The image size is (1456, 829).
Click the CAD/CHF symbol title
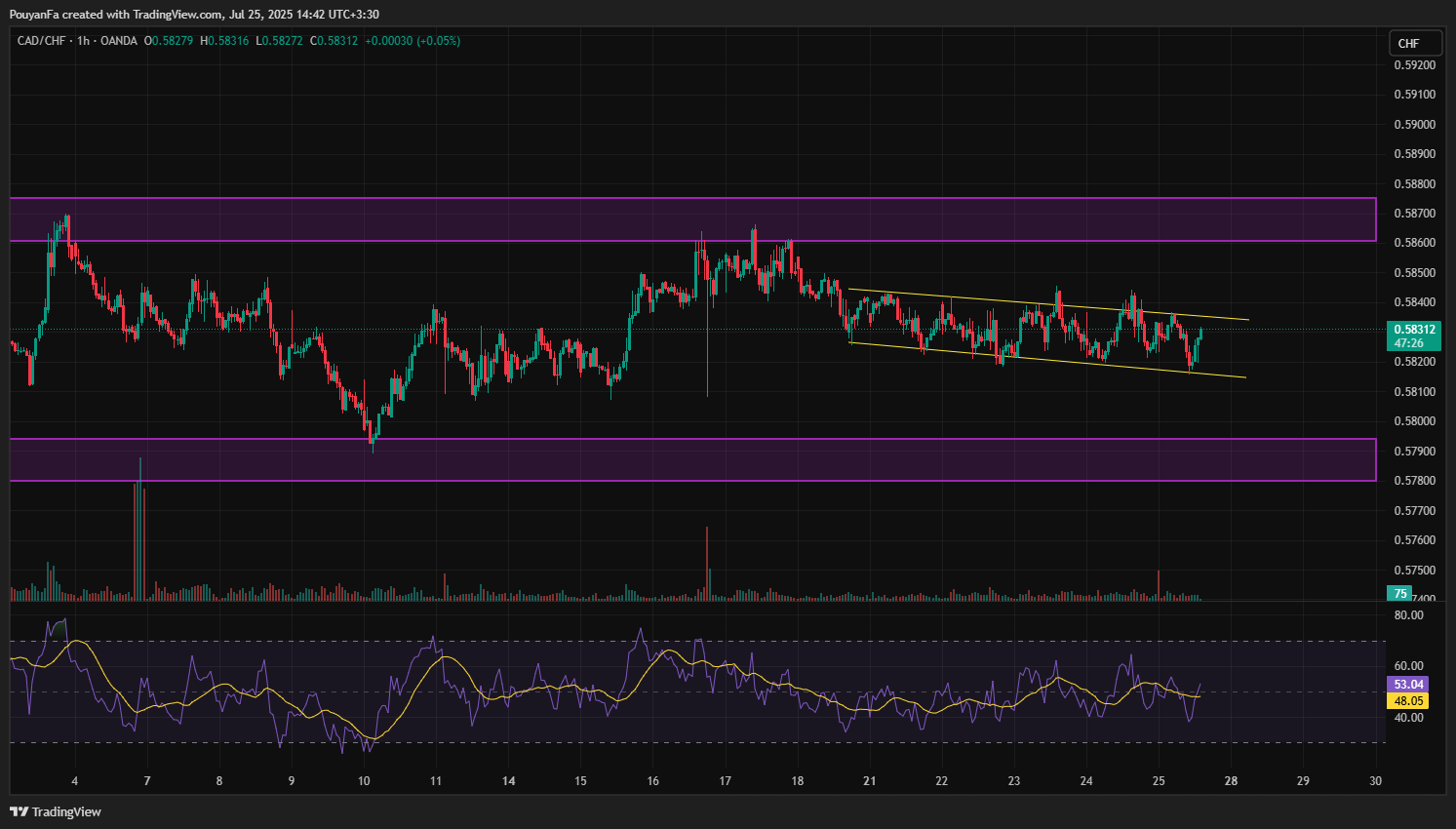(41, 41)
